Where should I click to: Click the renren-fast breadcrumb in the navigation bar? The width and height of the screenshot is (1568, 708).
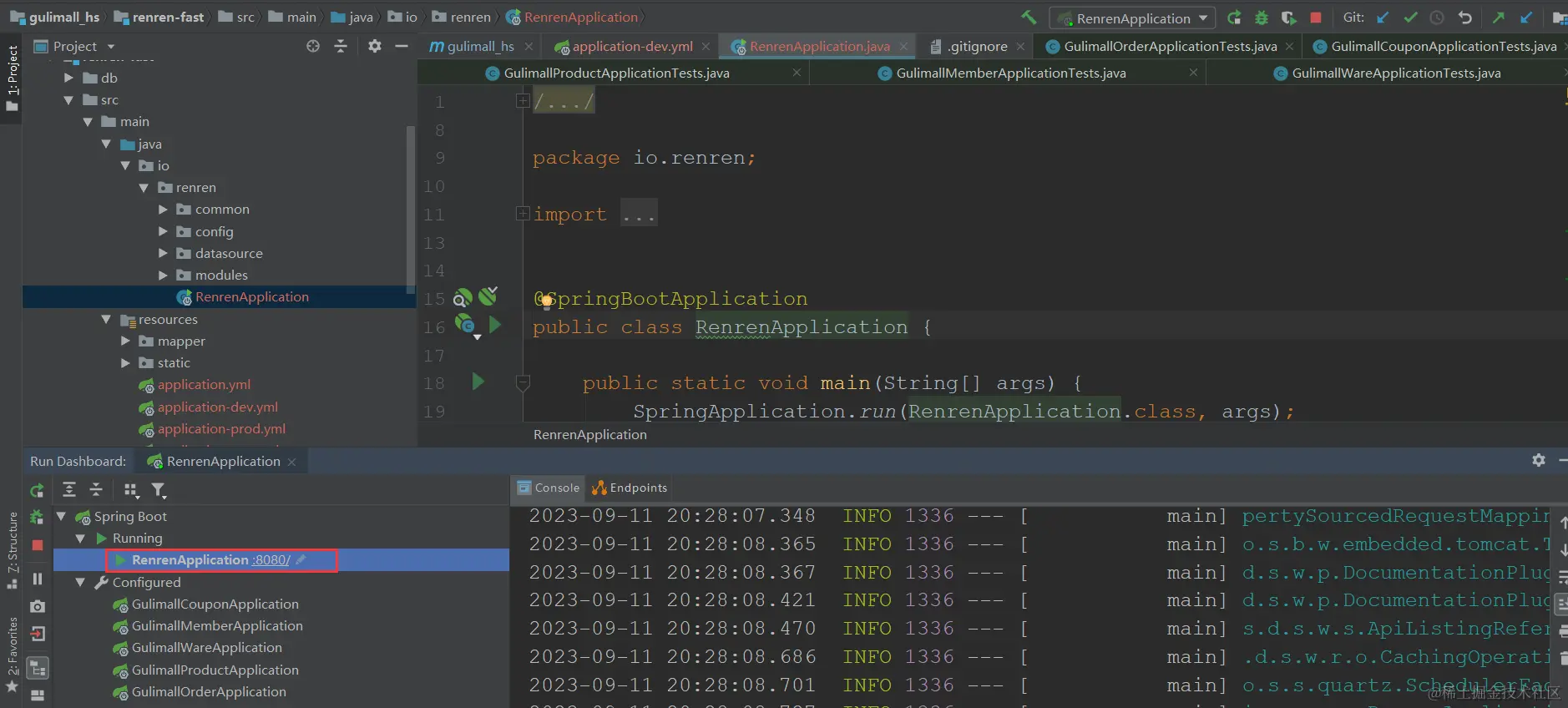click(x=159, y=18)
